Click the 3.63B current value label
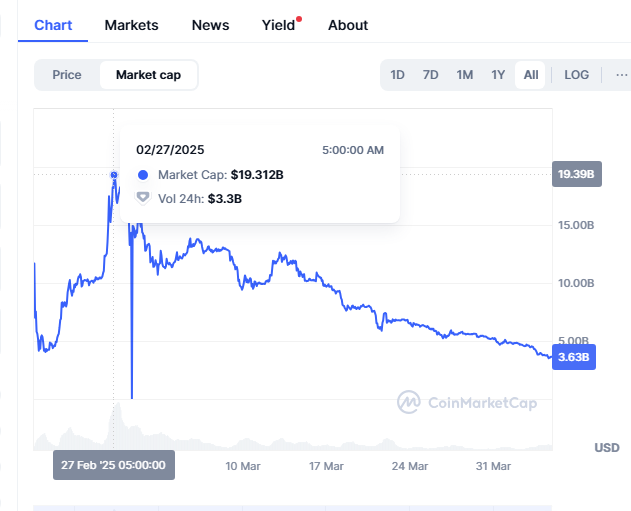 (574, 357)
